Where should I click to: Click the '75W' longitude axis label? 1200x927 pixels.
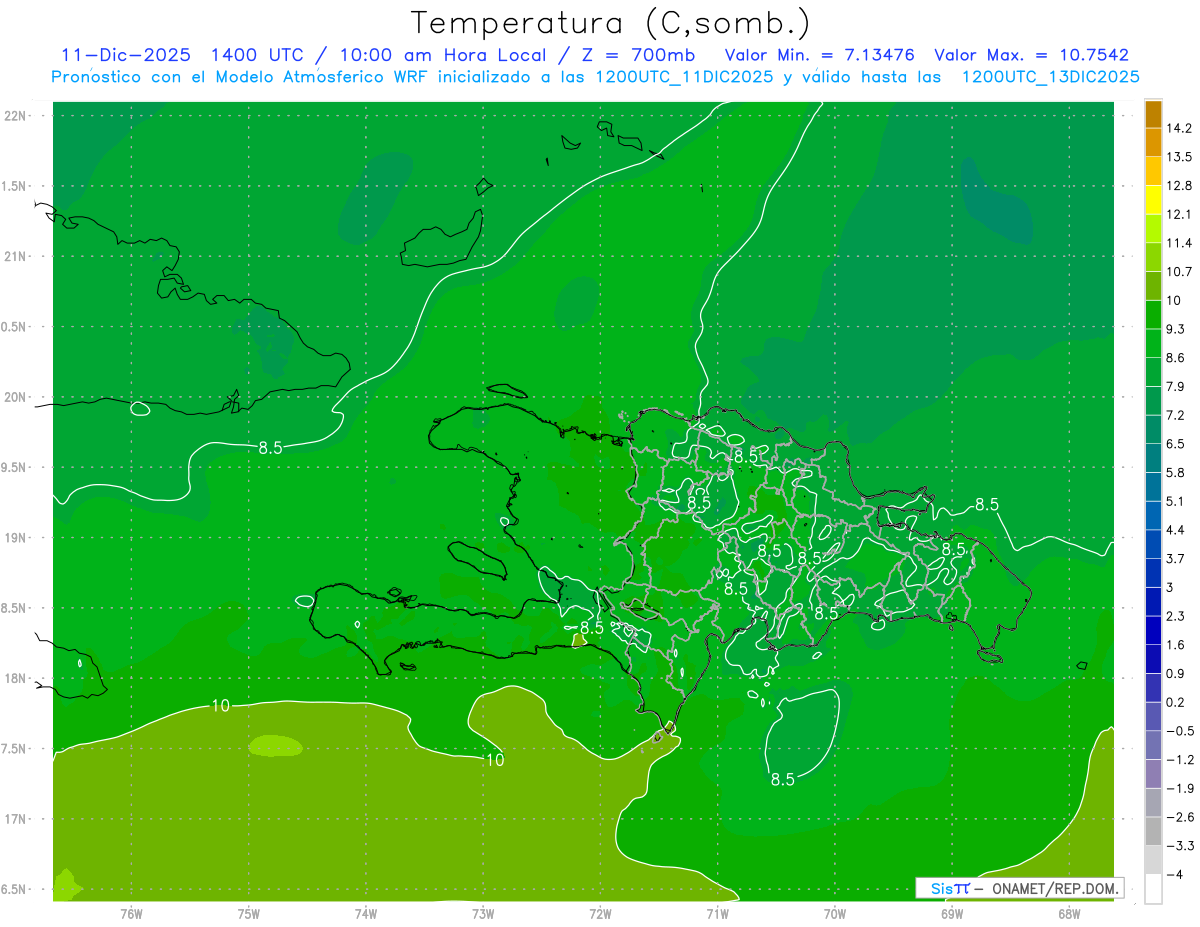pyautogui.click(x=249, y=913)
